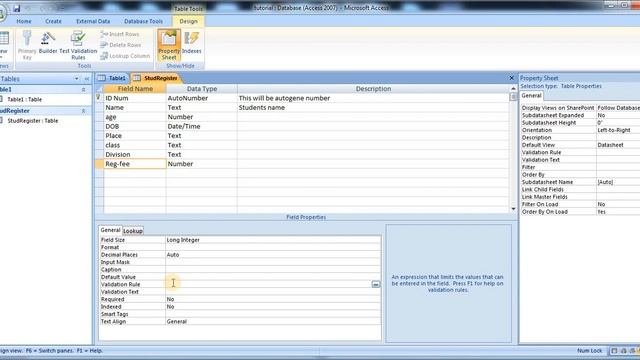Select the DOB field name cell

pyautogui.click(x=135, y=126)
